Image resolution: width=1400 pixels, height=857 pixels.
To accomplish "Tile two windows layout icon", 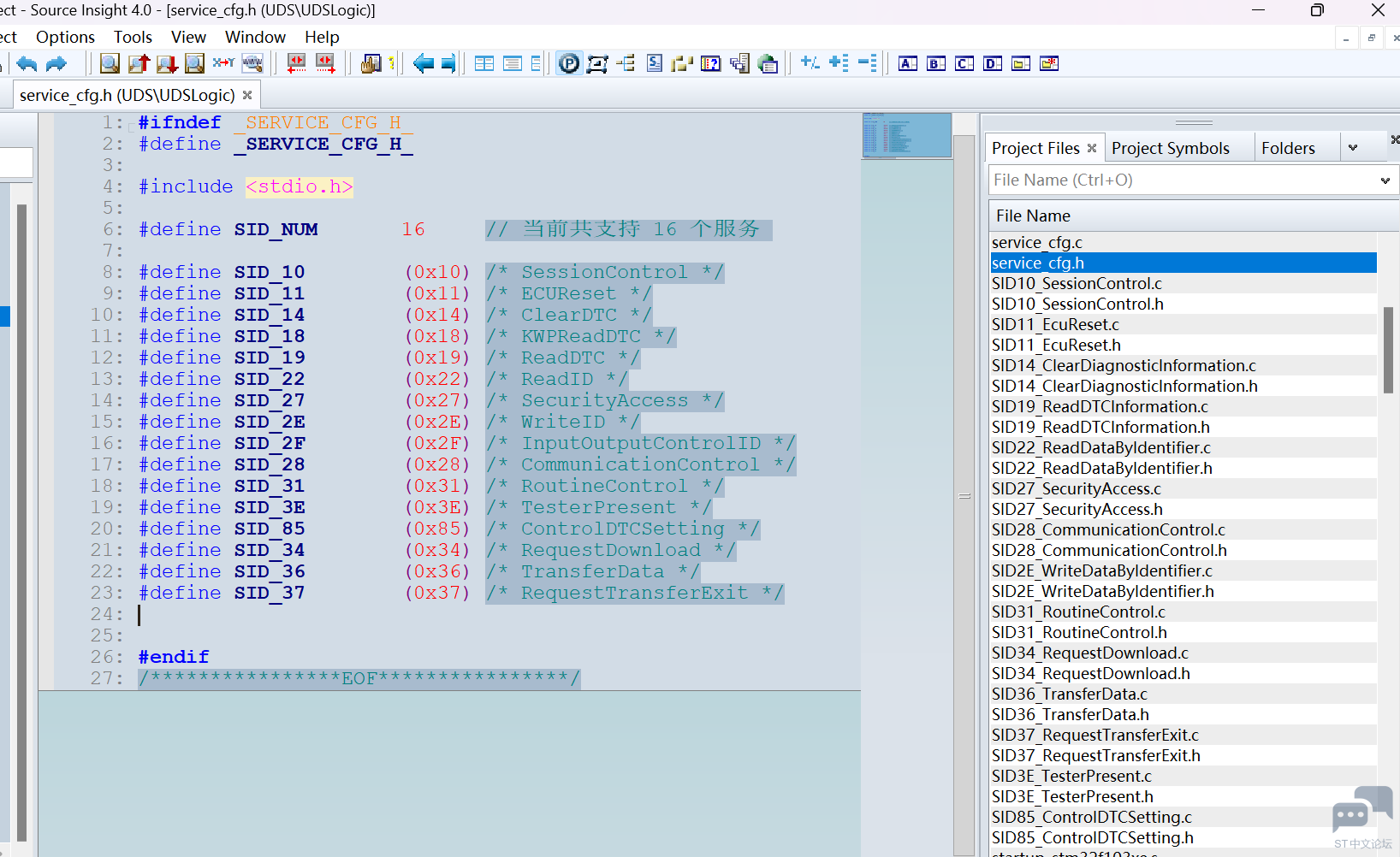I will [x=484, y=63].
